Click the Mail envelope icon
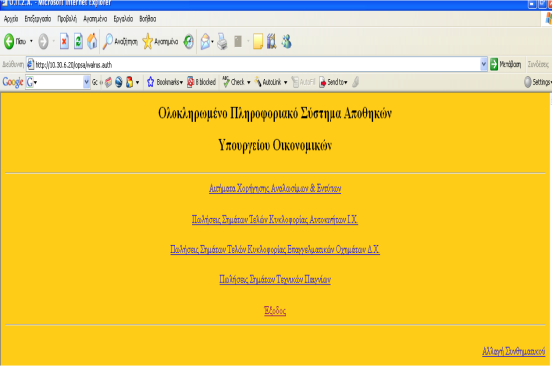The image size is (553, 367). 205,42
